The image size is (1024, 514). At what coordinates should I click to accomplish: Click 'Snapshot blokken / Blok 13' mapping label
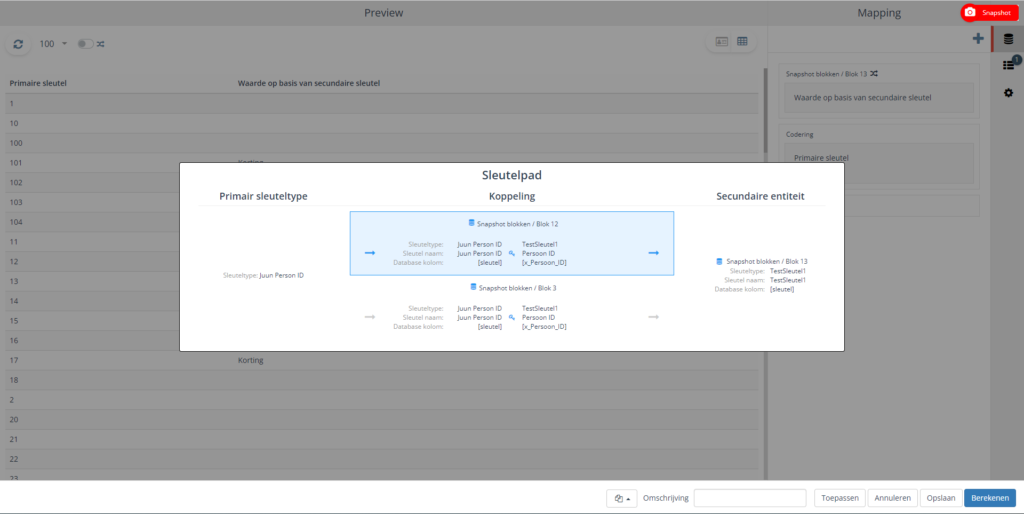pos(827,74)
